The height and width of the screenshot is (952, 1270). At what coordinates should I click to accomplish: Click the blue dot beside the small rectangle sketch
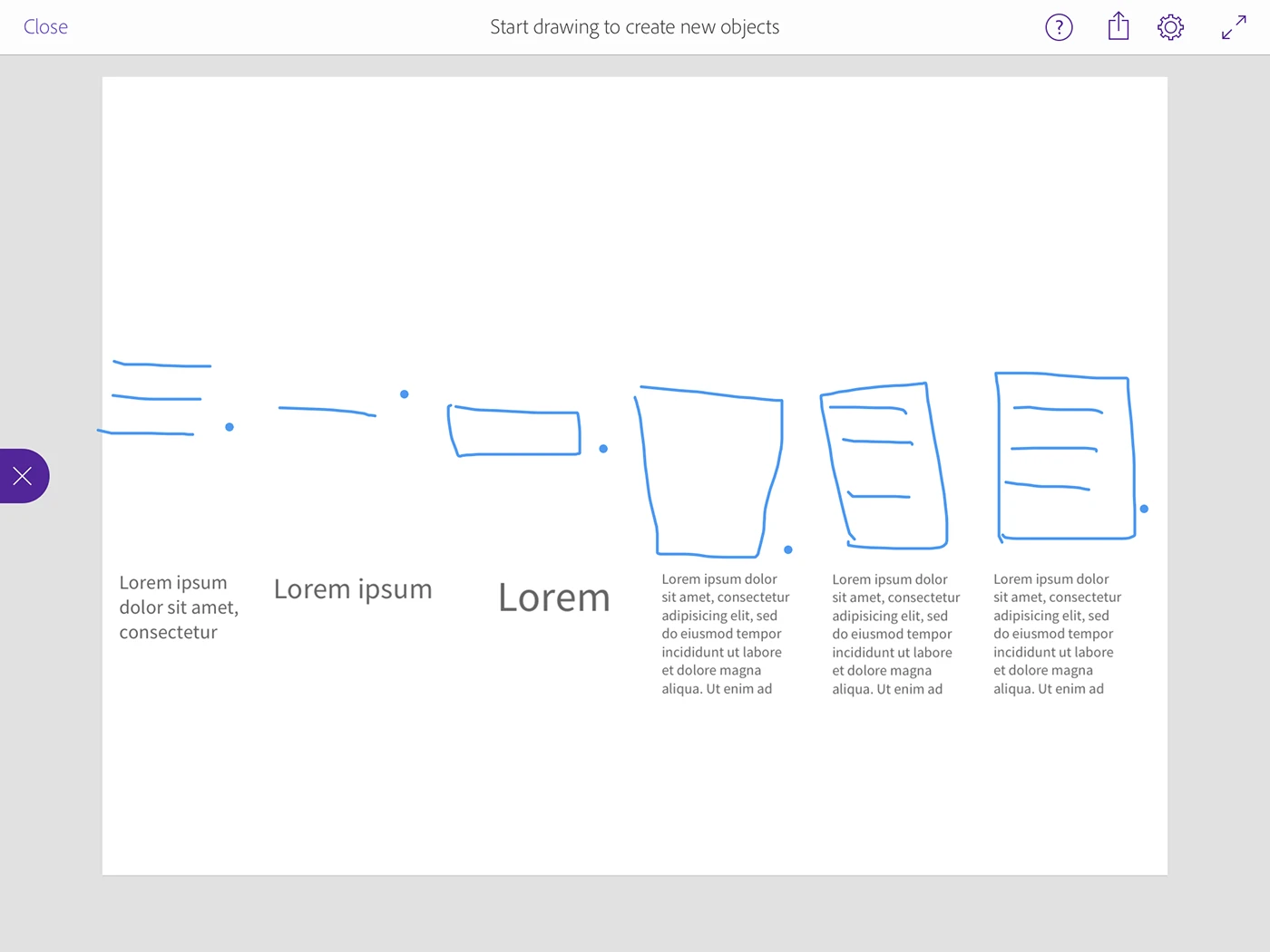click(603, 449)
